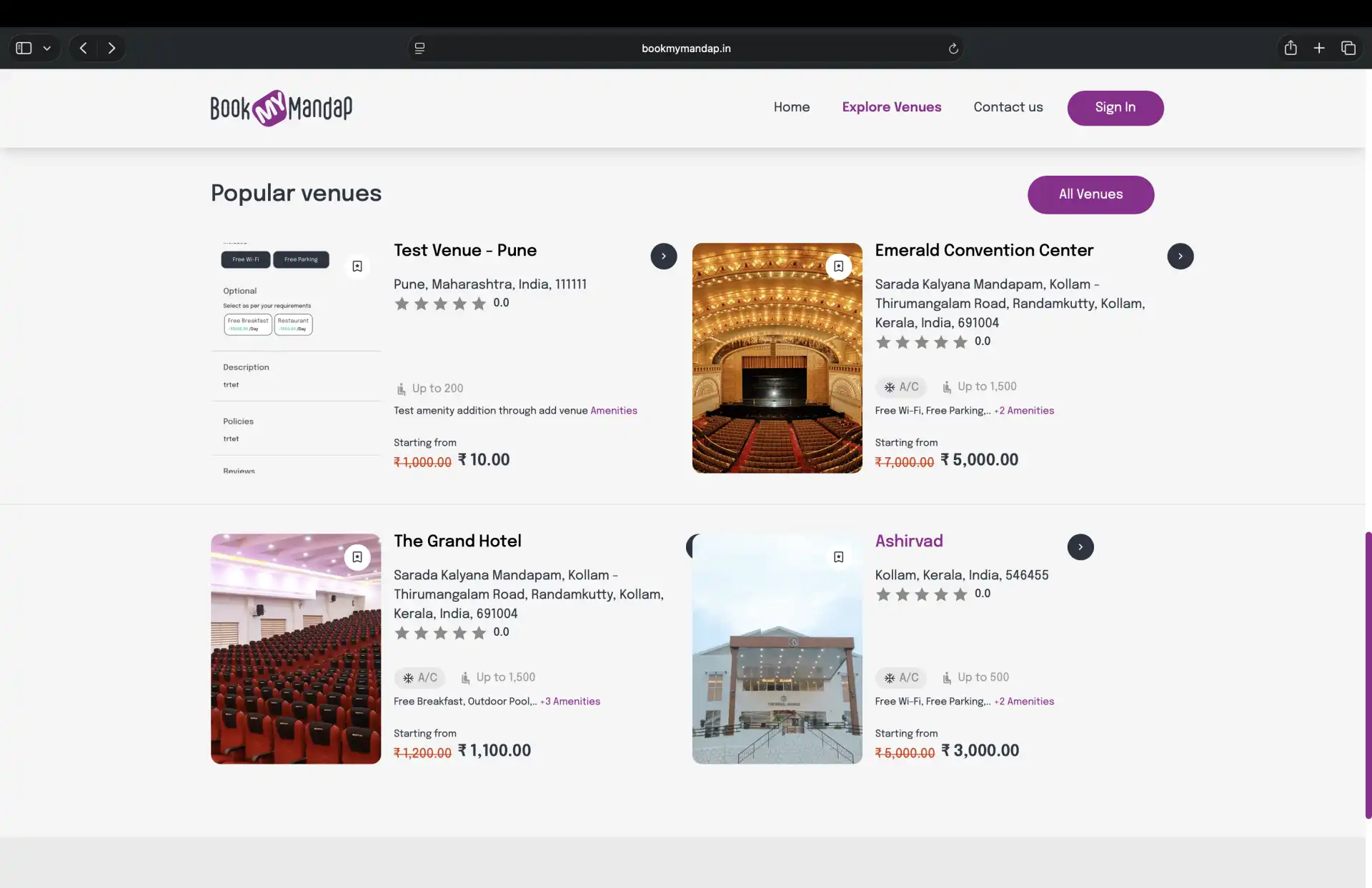Viewport: 1372px width, 888px height.
Task: Open Test Venue - Pune arrow button
Action: click(x=663, y=256)
